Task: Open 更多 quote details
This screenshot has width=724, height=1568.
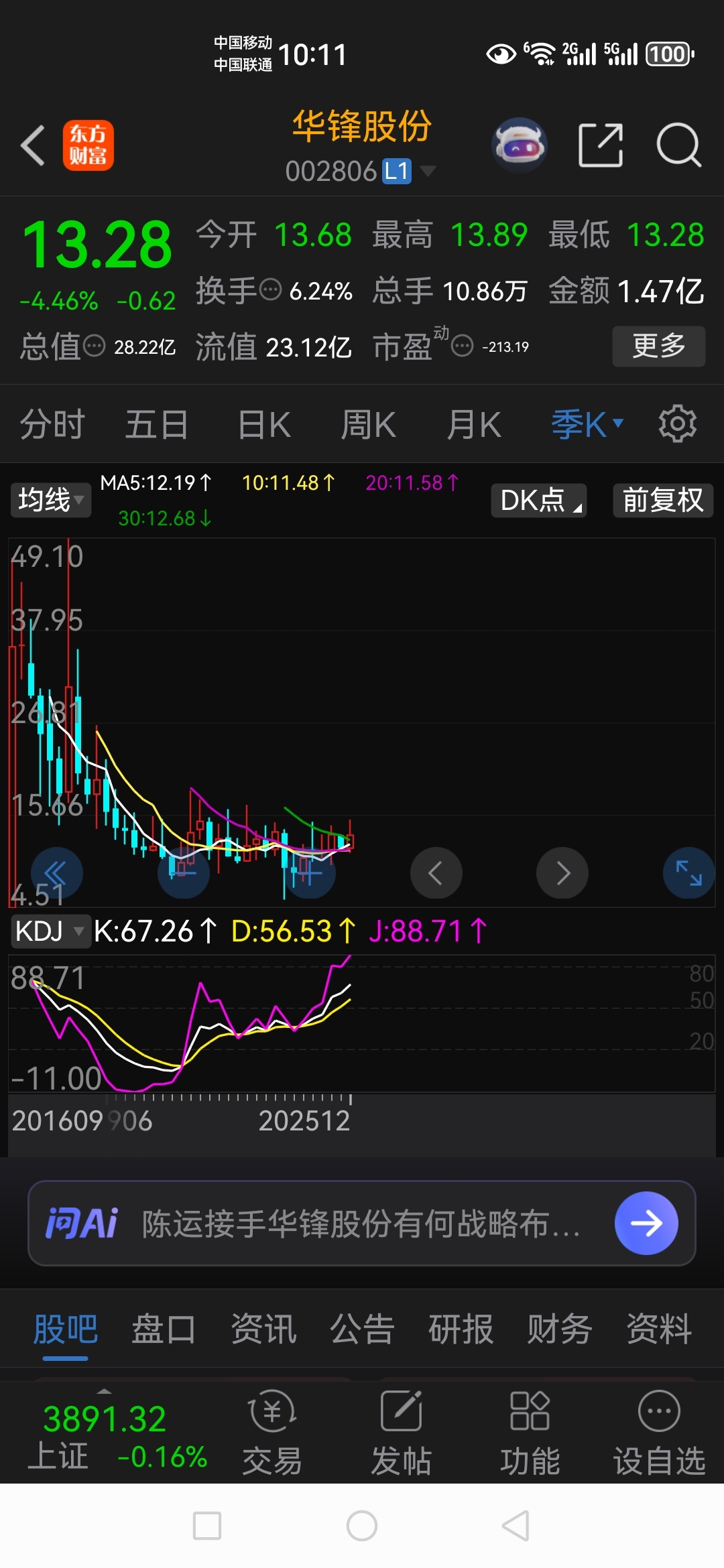Action: click(658, 346)
